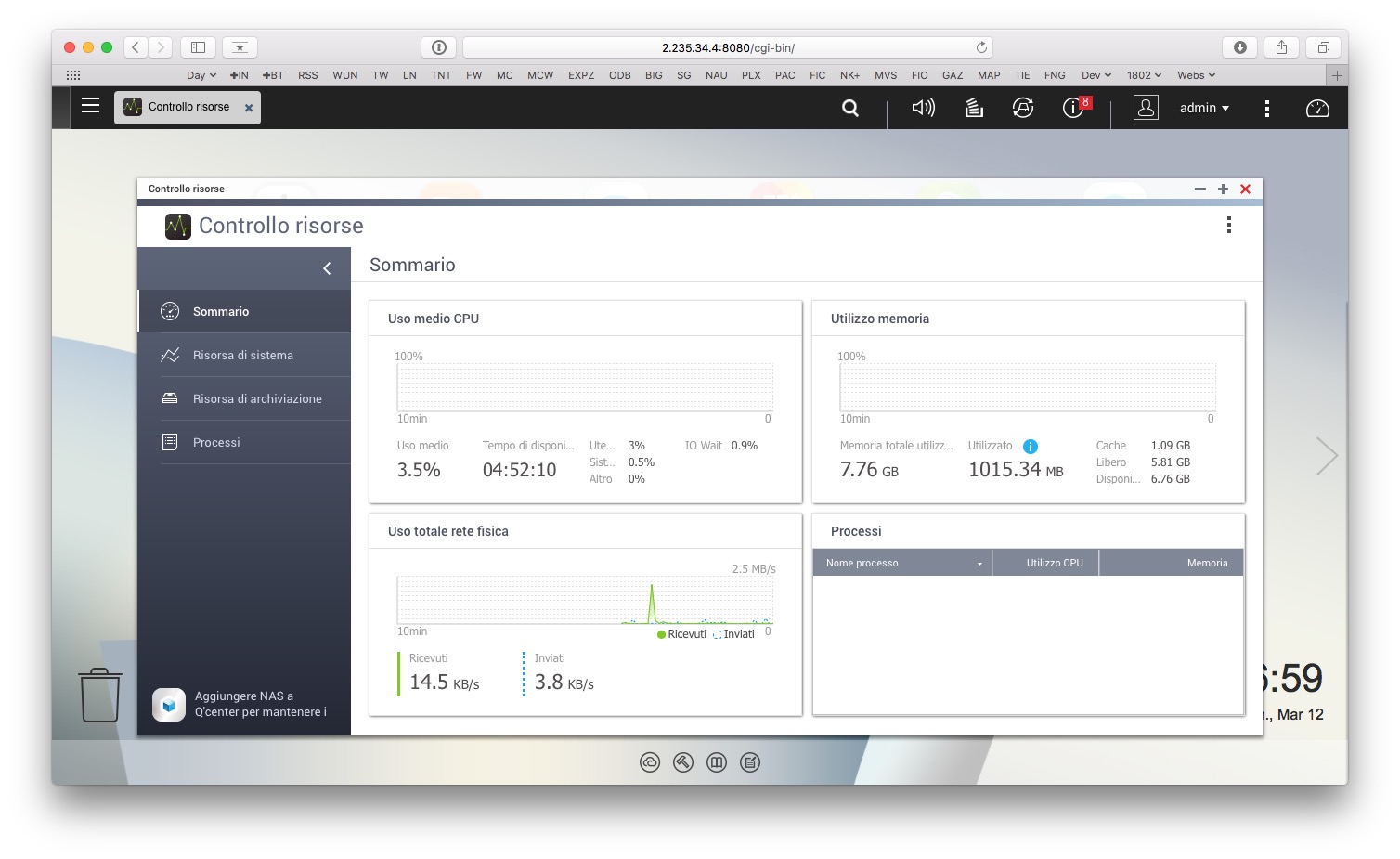Go back in Safari
The width and height of the screenshot is (1400, 859).
coord(136,47)
